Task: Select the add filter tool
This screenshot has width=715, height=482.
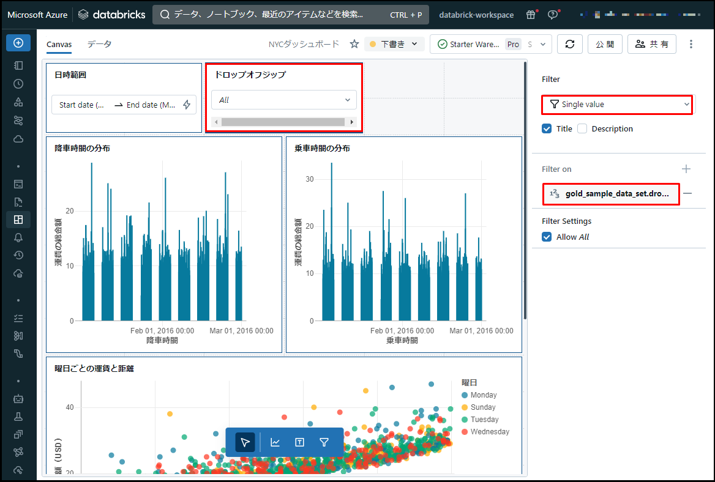Action: coord(324,442)
